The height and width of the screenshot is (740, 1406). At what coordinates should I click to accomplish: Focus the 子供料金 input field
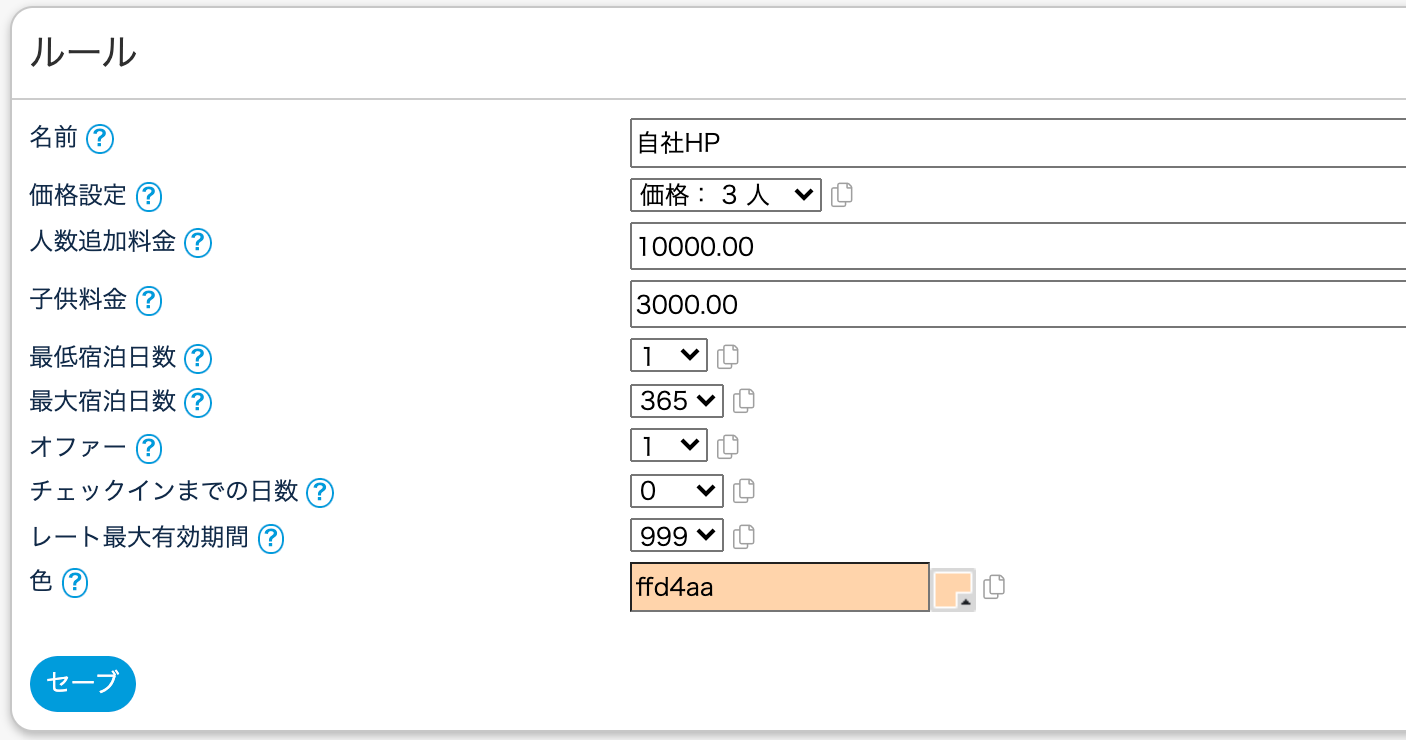coord(1017,304)
